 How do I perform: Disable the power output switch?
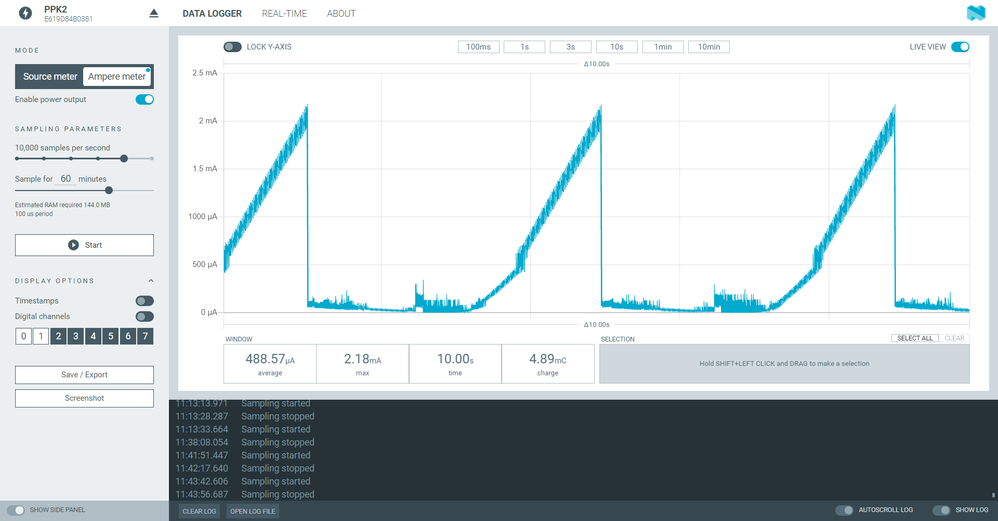[x=144, y=99]
